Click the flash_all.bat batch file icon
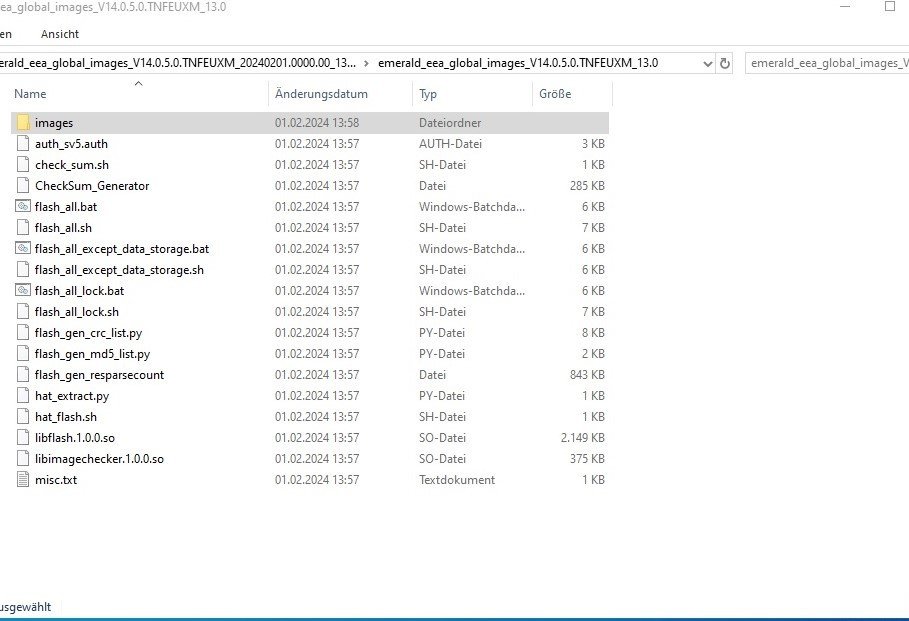 (x=23, y=207)
